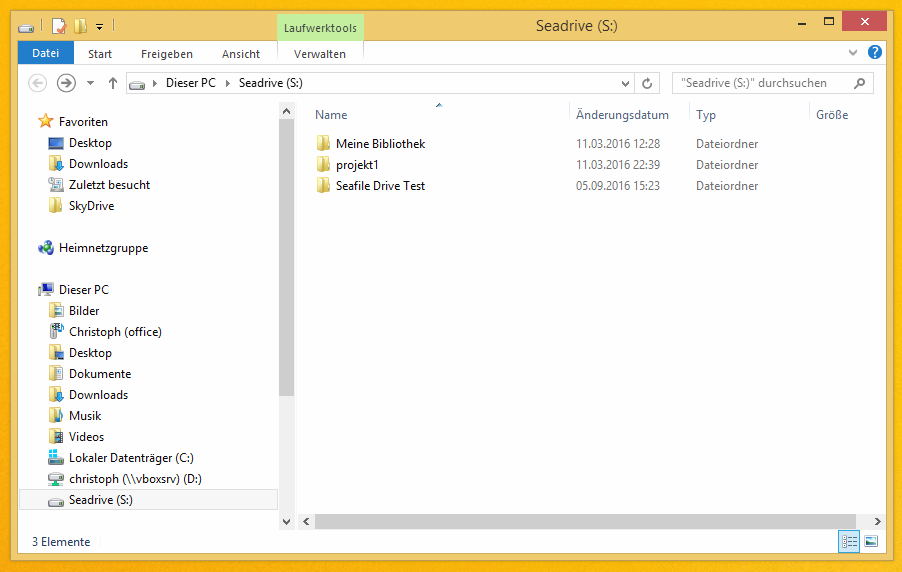Open SkyDrive in the navigation pane
The height and width of the screenshot is (572, 902).
(91, 206)
